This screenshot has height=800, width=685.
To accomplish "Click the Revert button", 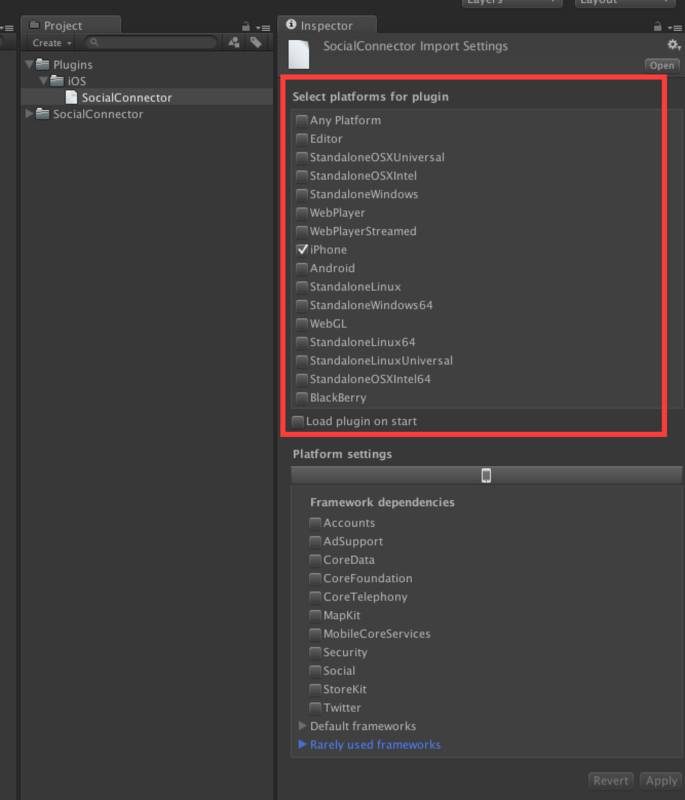I will [x=611, y=781].
